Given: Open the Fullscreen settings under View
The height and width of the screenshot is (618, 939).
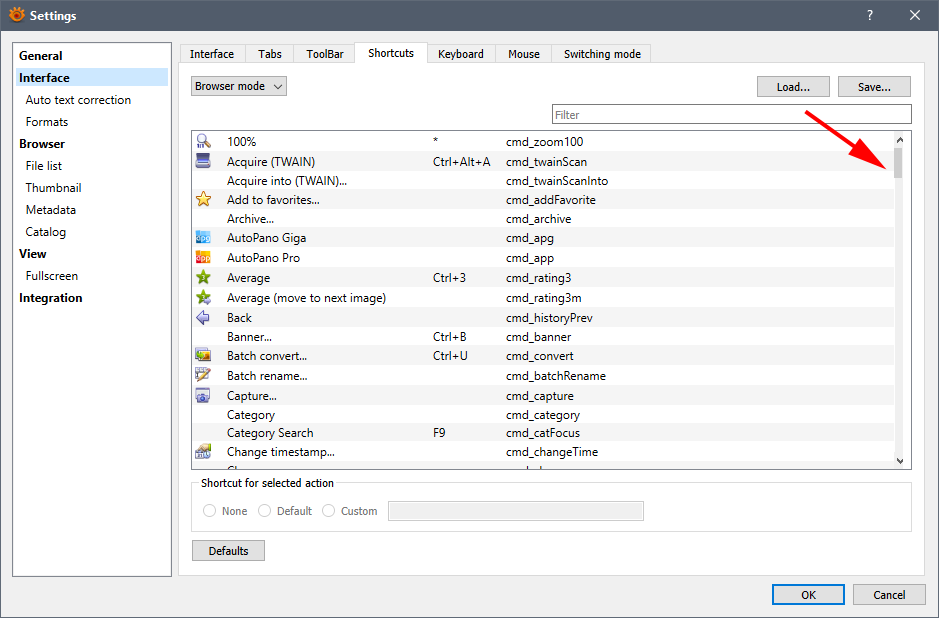Looking at the screenshot, I should pyautogui.click(x=52, y=276).
